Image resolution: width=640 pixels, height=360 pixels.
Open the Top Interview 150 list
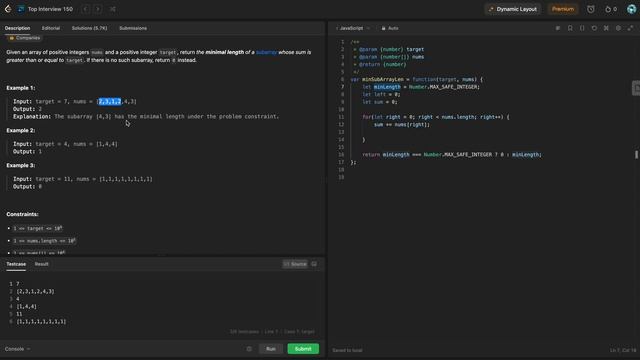[x=50, y=9]
